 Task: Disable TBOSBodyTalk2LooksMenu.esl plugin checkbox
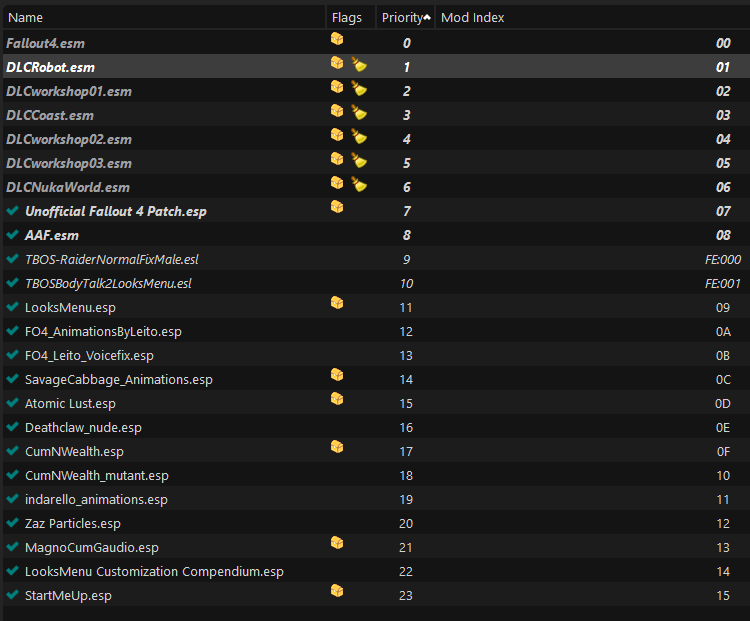coord(12,283)
